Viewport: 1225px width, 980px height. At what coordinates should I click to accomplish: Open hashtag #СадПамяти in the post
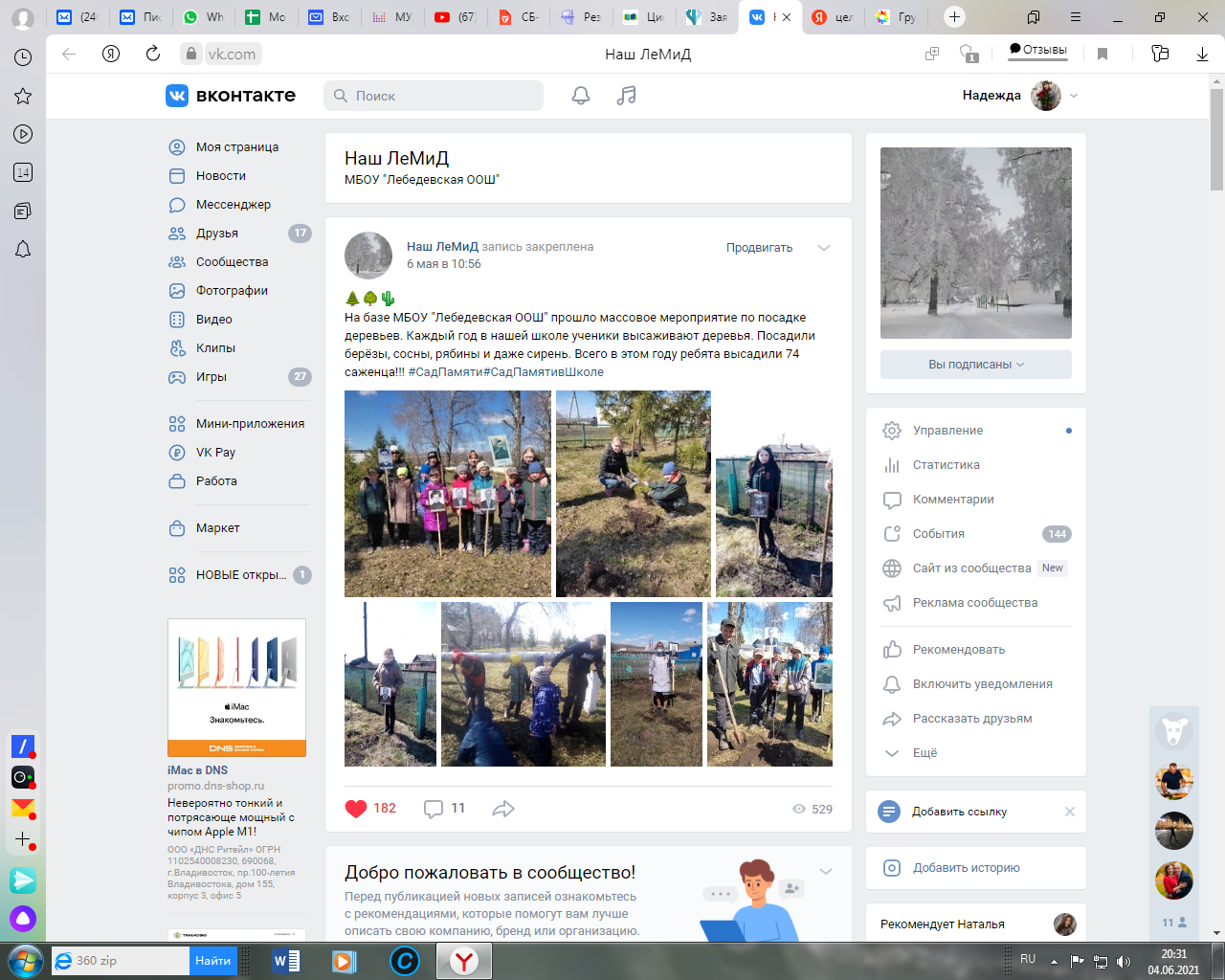point(445,372)
